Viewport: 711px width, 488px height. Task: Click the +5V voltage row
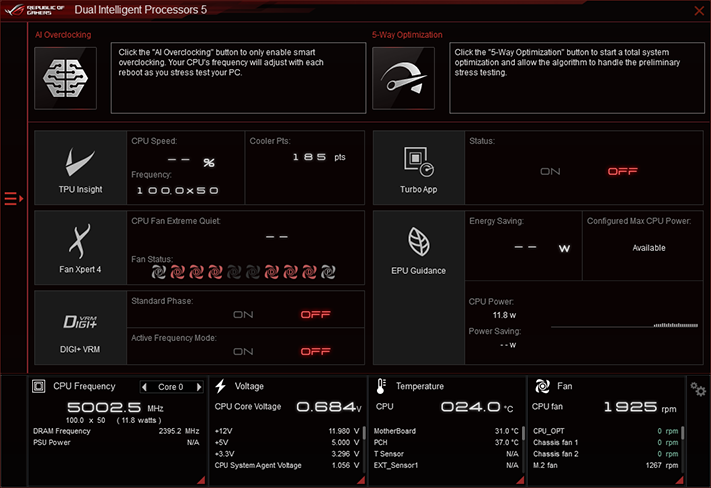pyautogui.click(x=287, y=442)
